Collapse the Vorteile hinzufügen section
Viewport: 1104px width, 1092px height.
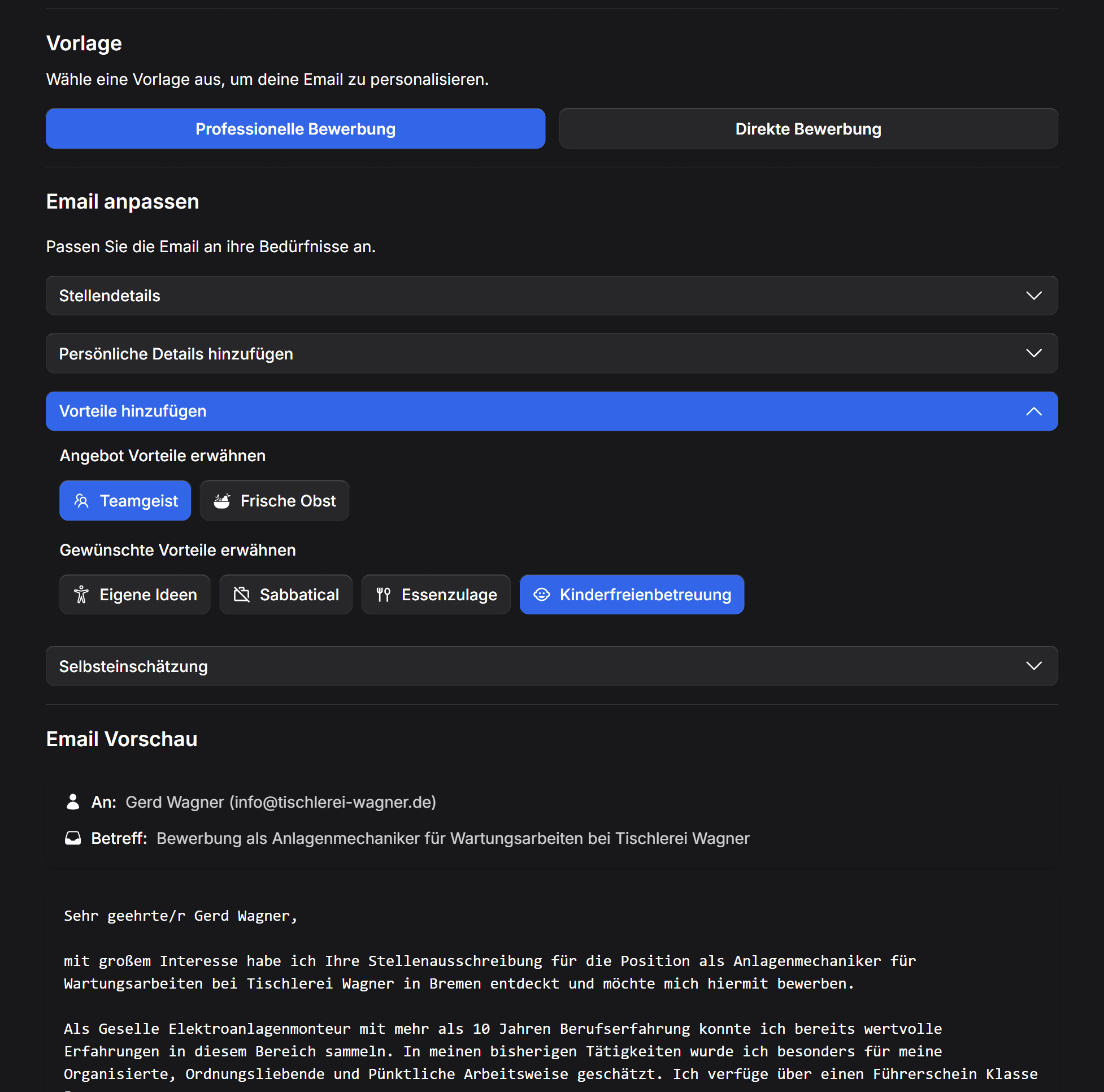[x=551, y=410]
